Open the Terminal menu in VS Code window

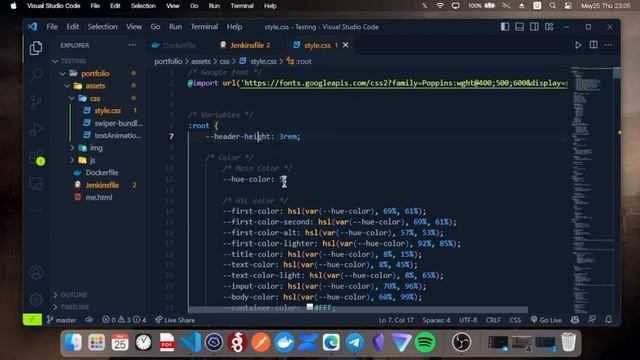204,27
